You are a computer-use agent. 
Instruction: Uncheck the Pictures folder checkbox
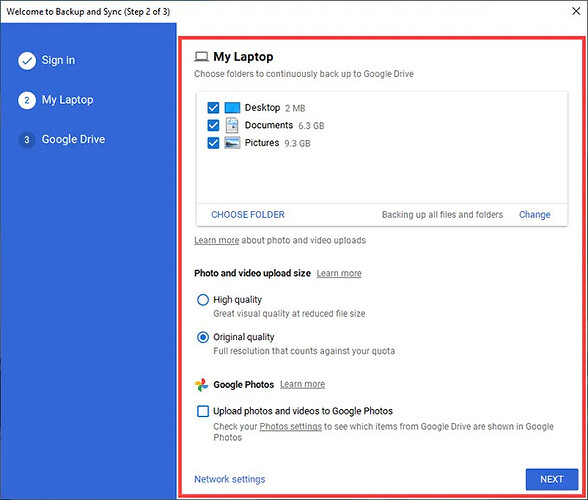[x=213, y=143]
